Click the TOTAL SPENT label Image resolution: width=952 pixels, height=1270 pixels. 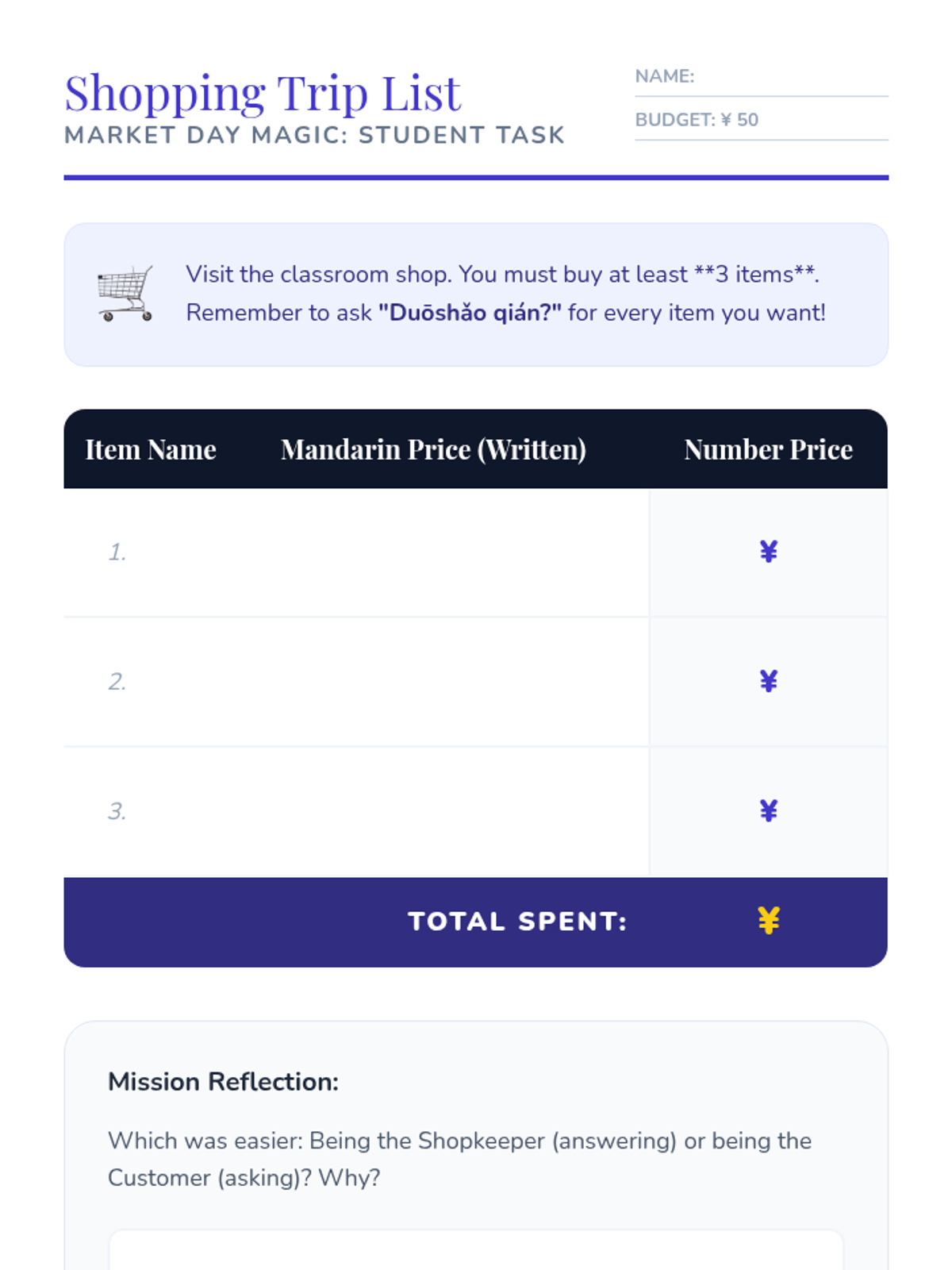pyautogui.click(x=517, y=922)
